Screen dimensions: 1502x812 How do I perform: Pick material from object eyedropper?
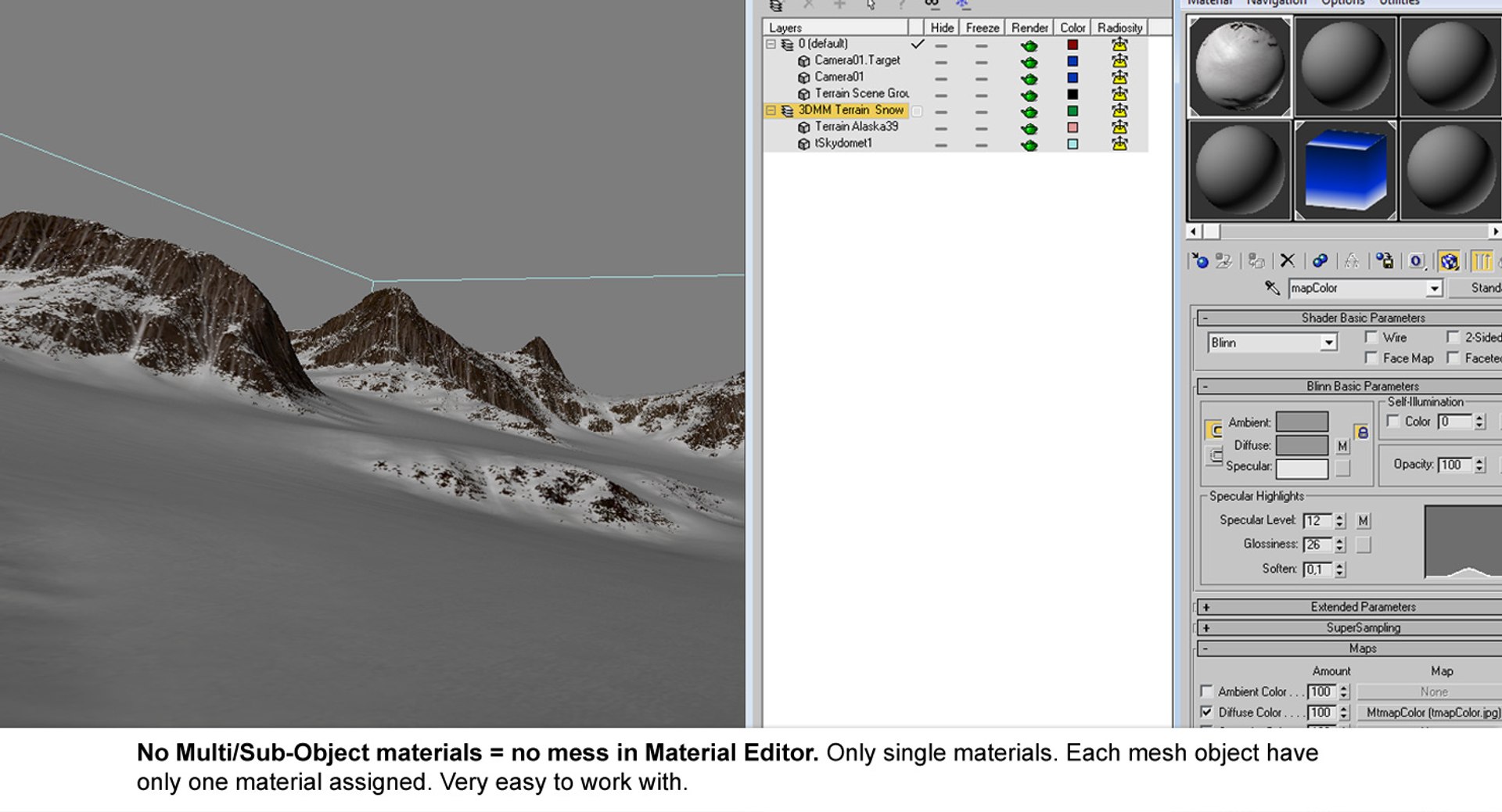[x=1273, y=288]
